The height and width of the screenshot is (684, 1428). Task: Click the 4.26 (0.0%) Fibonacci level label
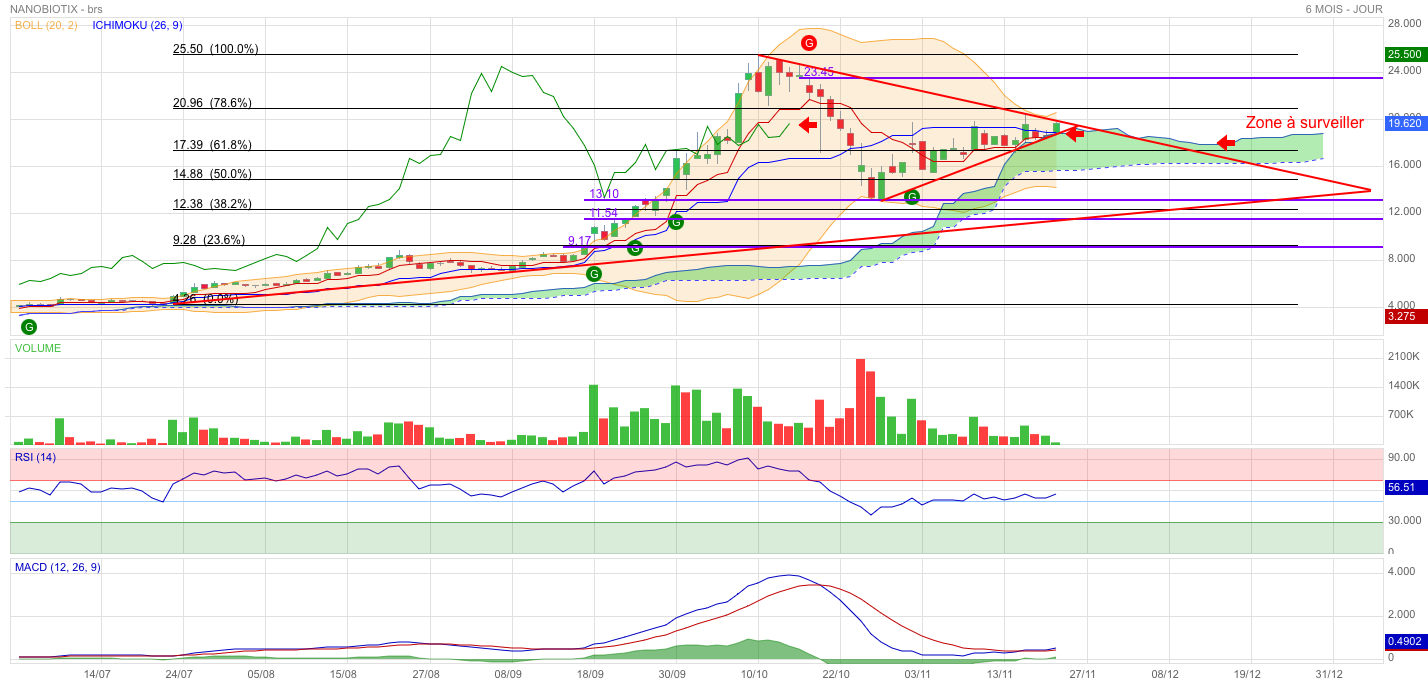(205, 299)
